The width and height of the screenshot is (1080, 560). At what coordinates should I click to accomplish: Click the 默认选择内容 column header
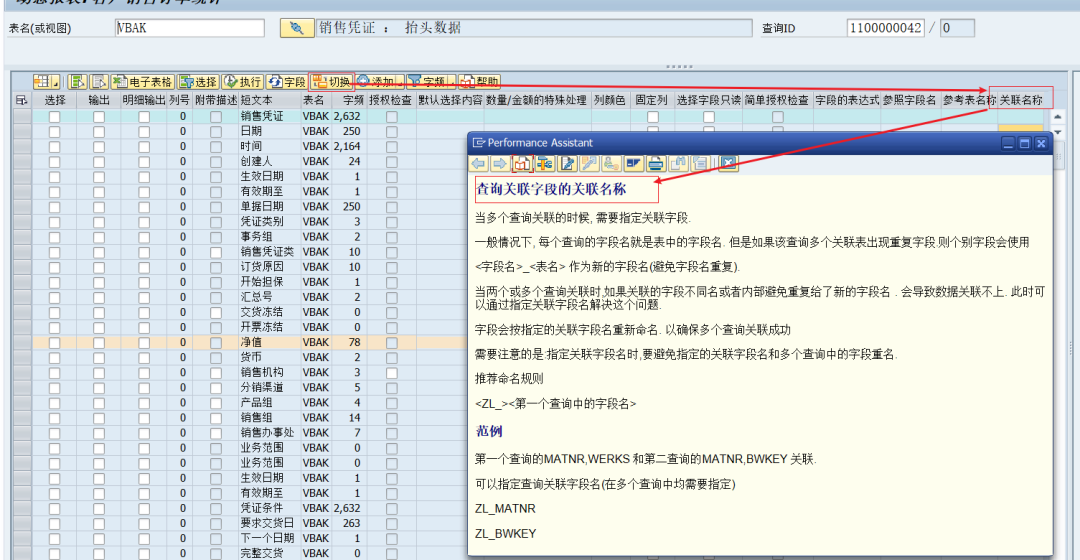pos(450,101)
